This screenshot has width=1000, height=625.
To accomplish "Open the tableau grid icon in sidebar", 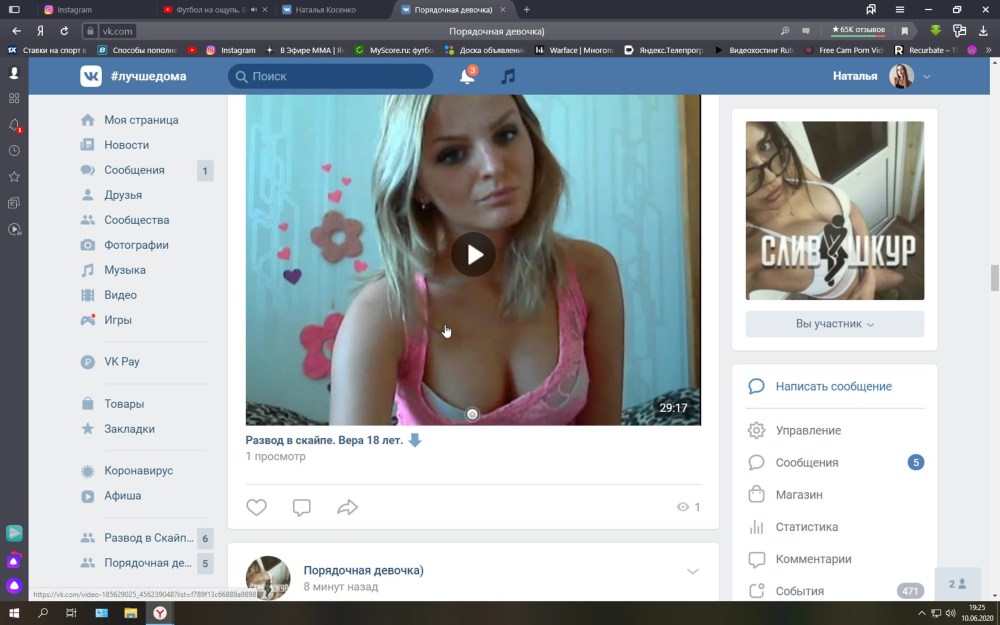I will click(x=14, y=98).
